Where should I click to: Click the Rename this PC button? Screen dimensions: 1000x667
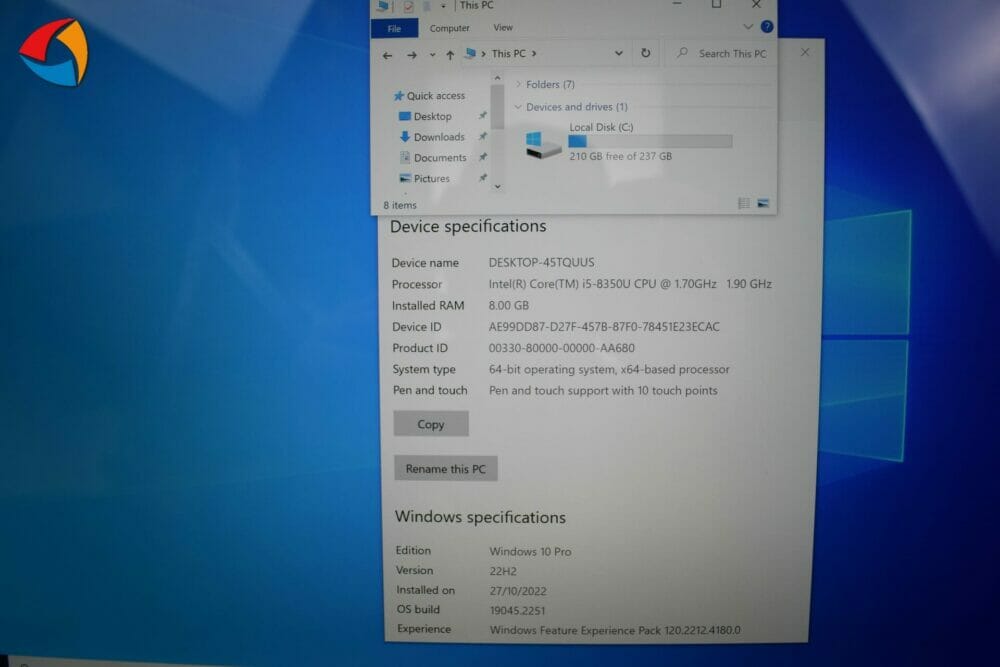446,469
